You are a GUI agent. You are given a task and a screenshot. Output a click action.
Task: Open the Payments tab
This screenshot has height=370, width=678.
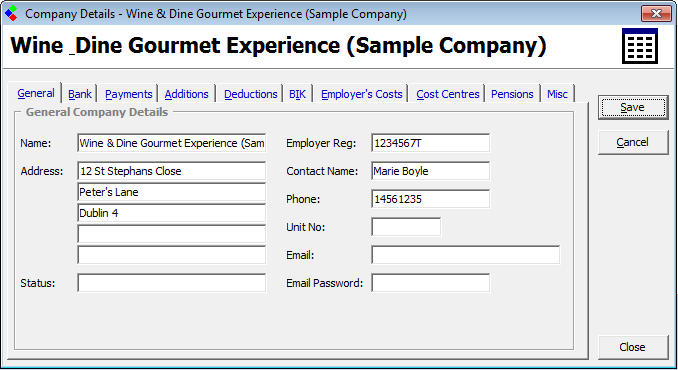pos(128,94)
